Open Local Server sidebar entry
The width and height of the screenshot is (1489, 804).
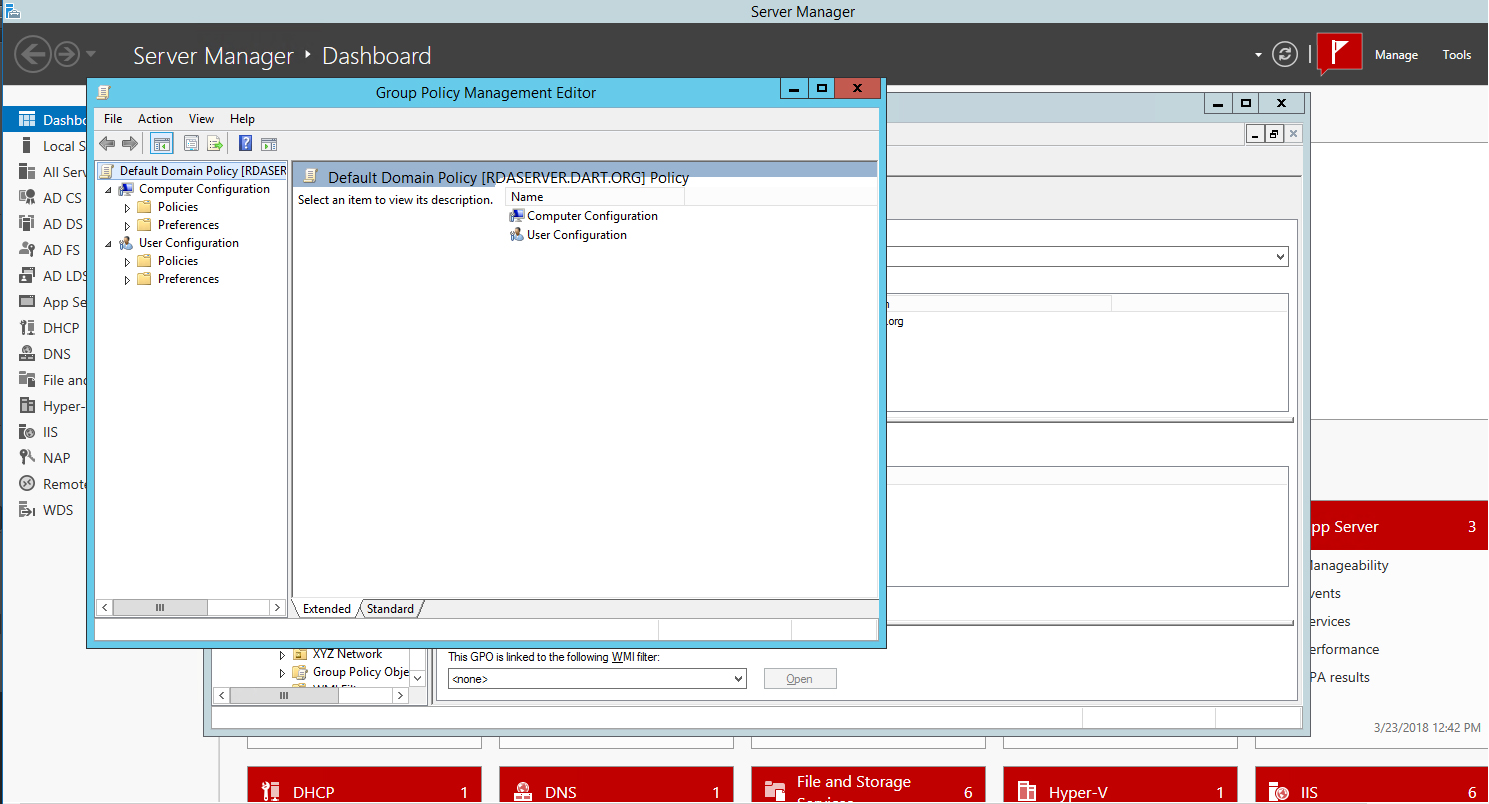point(53,146)
